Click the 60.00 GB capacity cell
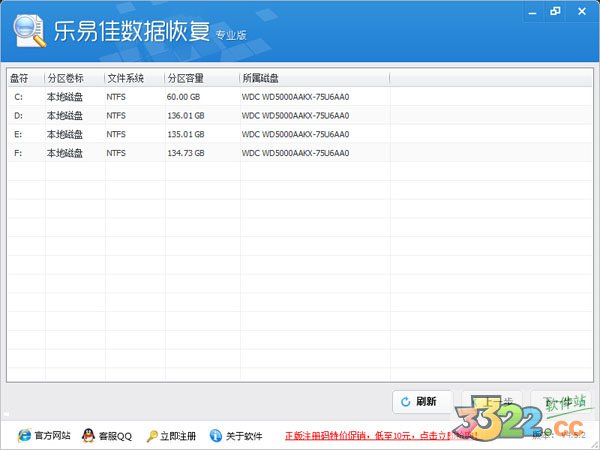This screenshot has height=450, width=600. [x=183, y=97]
